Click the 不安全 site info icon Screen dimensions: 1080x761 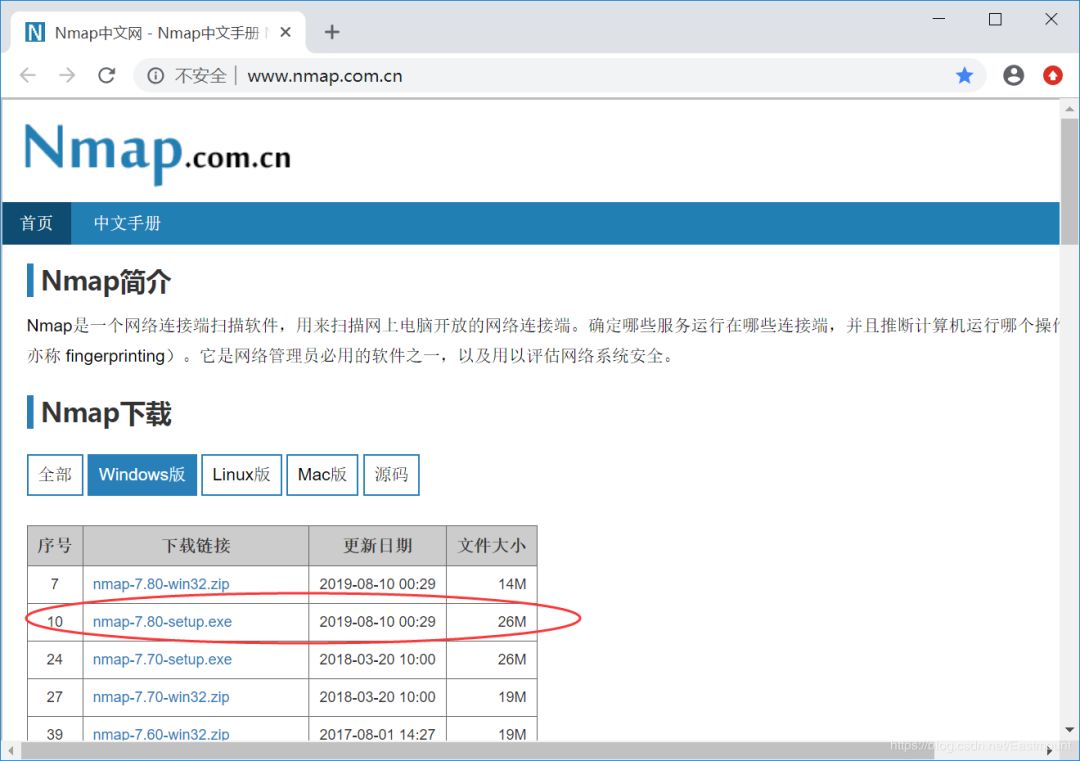point(155,75)
